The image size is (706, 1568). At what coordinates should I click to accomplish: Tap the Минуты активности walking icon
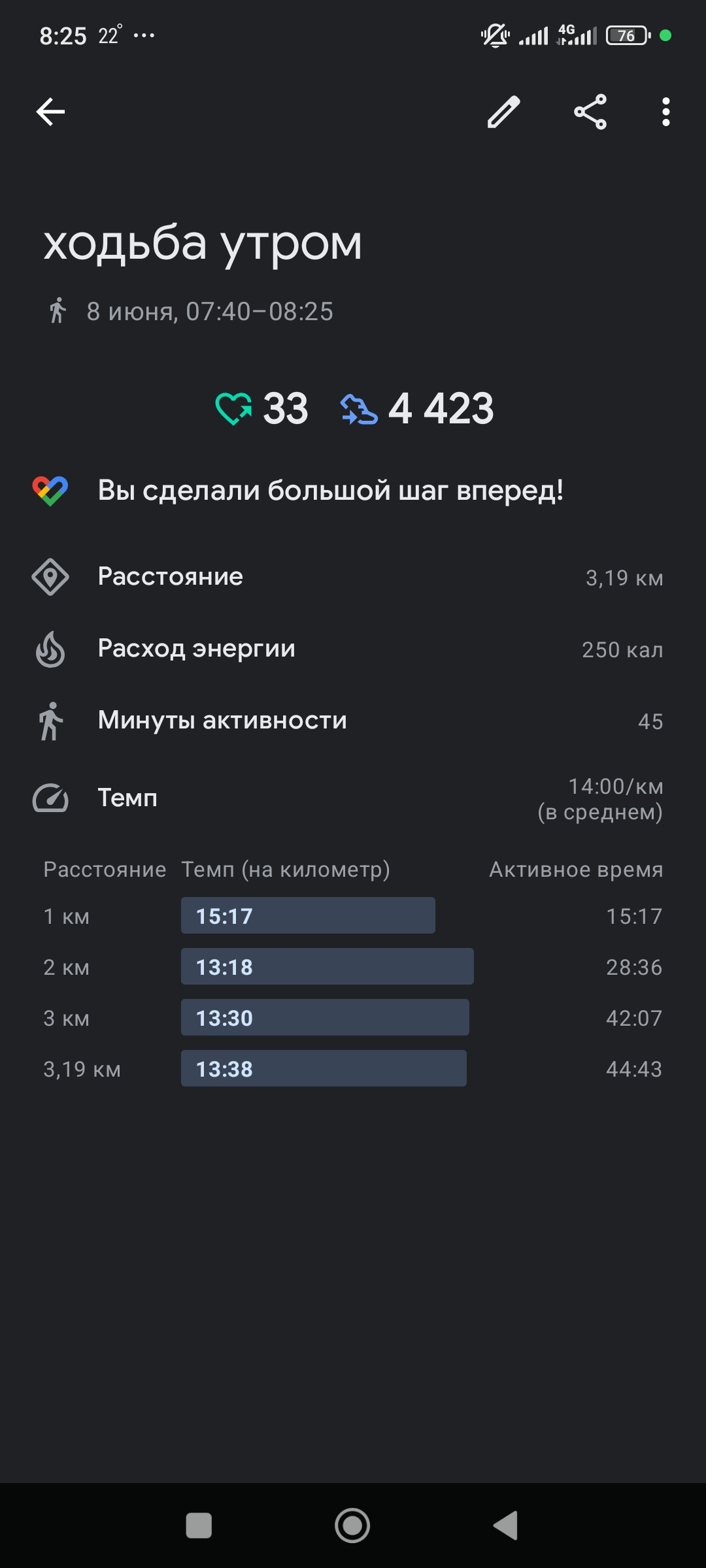(50, 721)
